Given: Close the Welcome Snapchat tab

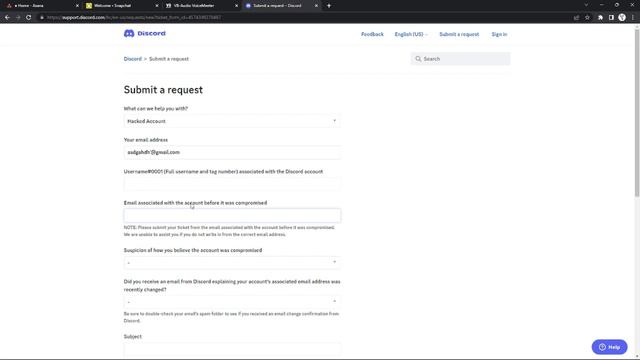Looking at the screenshot, I should click(x=157, y=6).
